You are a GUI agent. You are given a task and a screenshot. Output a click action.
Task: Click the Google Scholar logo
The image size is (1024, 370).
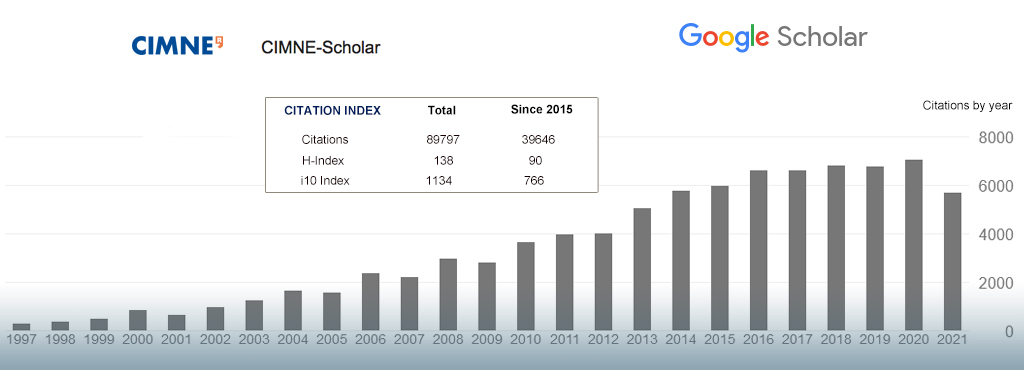773,37
